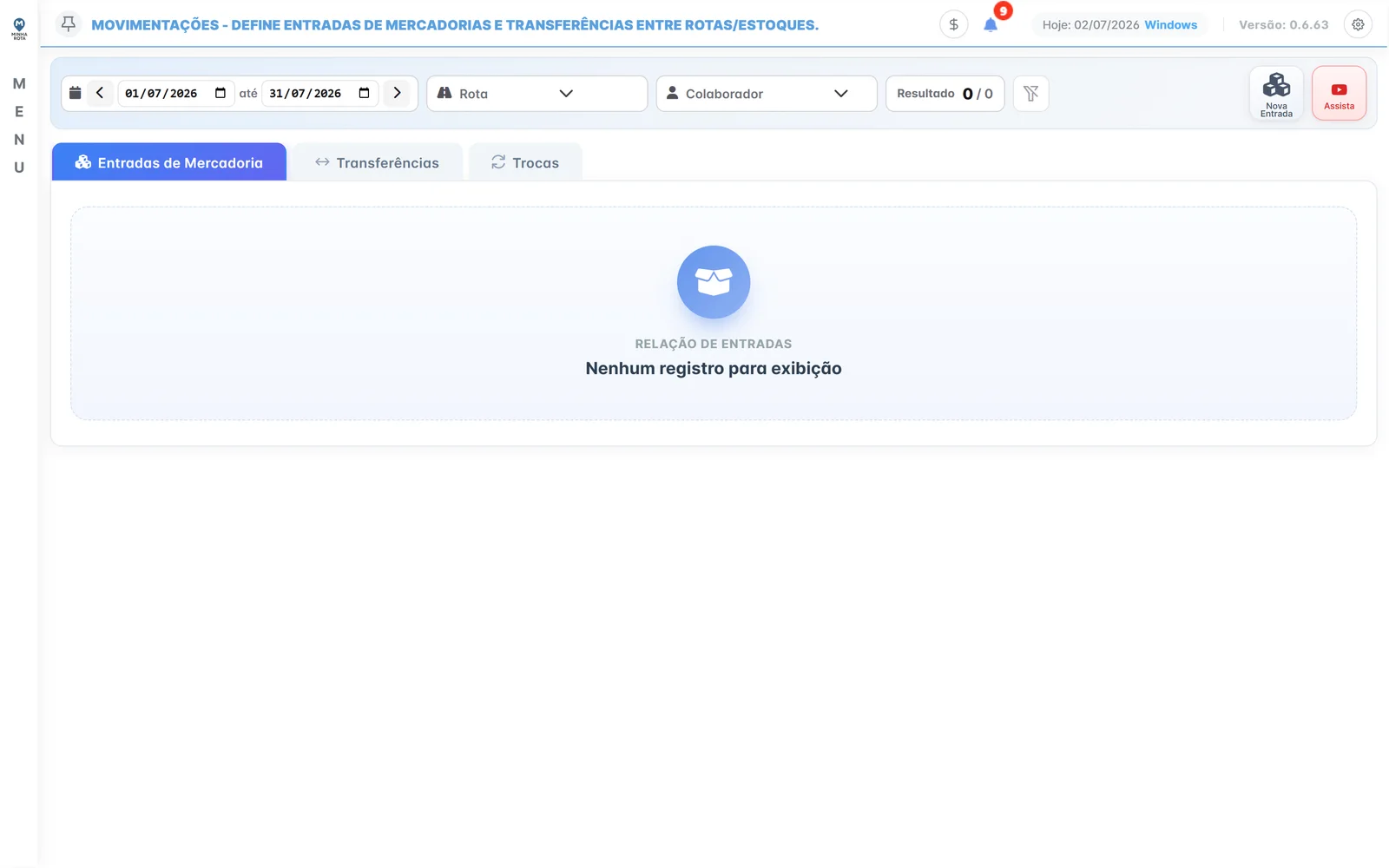
Task: Create a Nova Entrada
Action: (1276, 94)
